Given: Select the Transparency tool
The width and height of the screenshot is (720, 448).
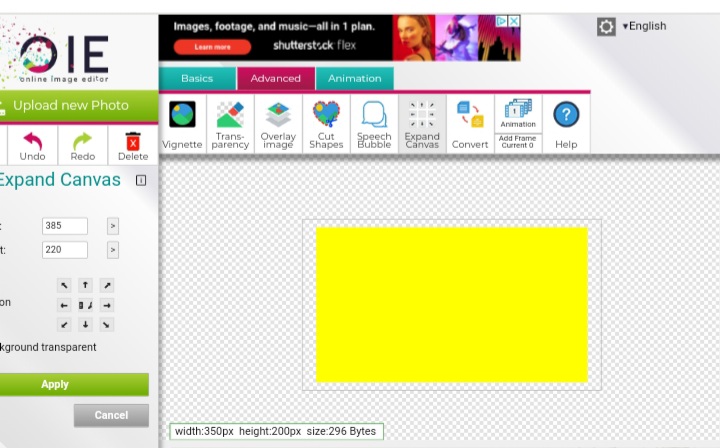Looking at the screenshot, I should coord(230,124).
